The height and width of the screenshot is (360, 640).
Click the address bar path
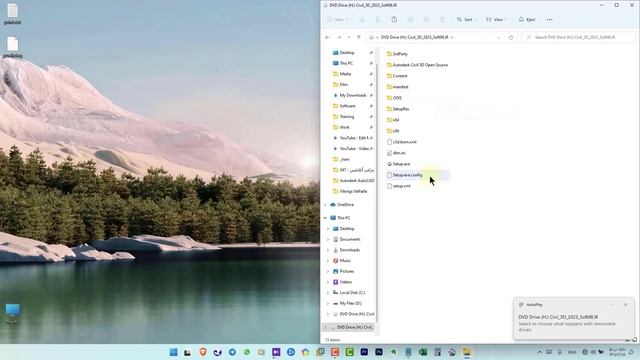tap(414, 37)
